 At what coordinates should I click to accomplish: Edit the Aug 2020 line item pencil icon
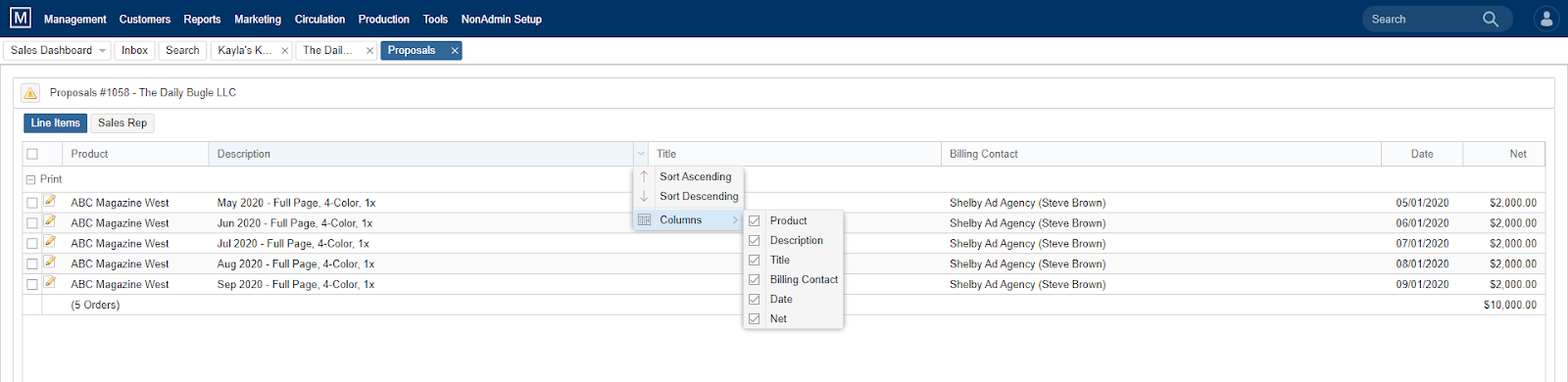click(50, 262)
